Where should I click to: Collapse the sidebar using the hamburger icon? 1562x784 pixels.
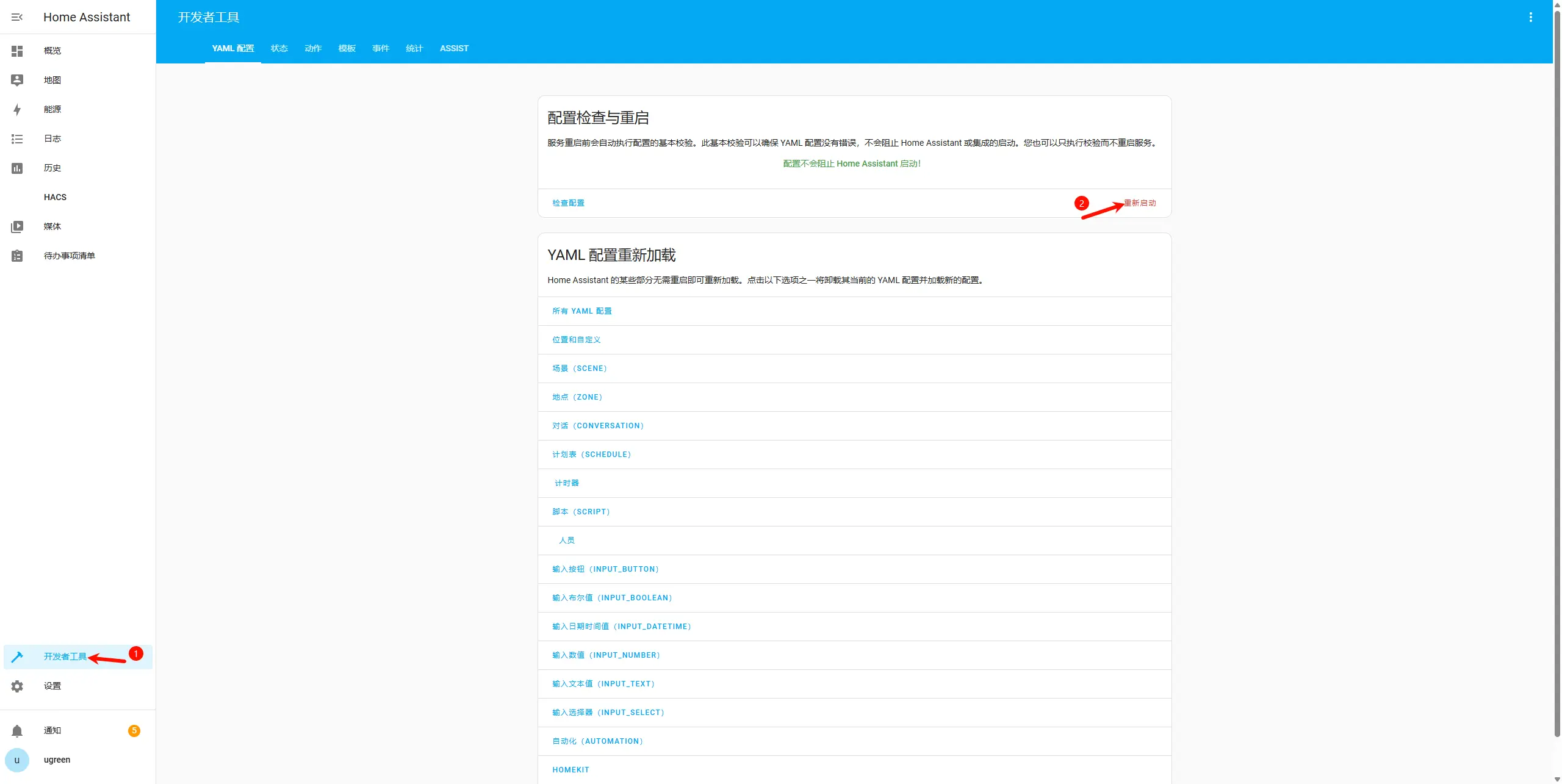(17, 17)
